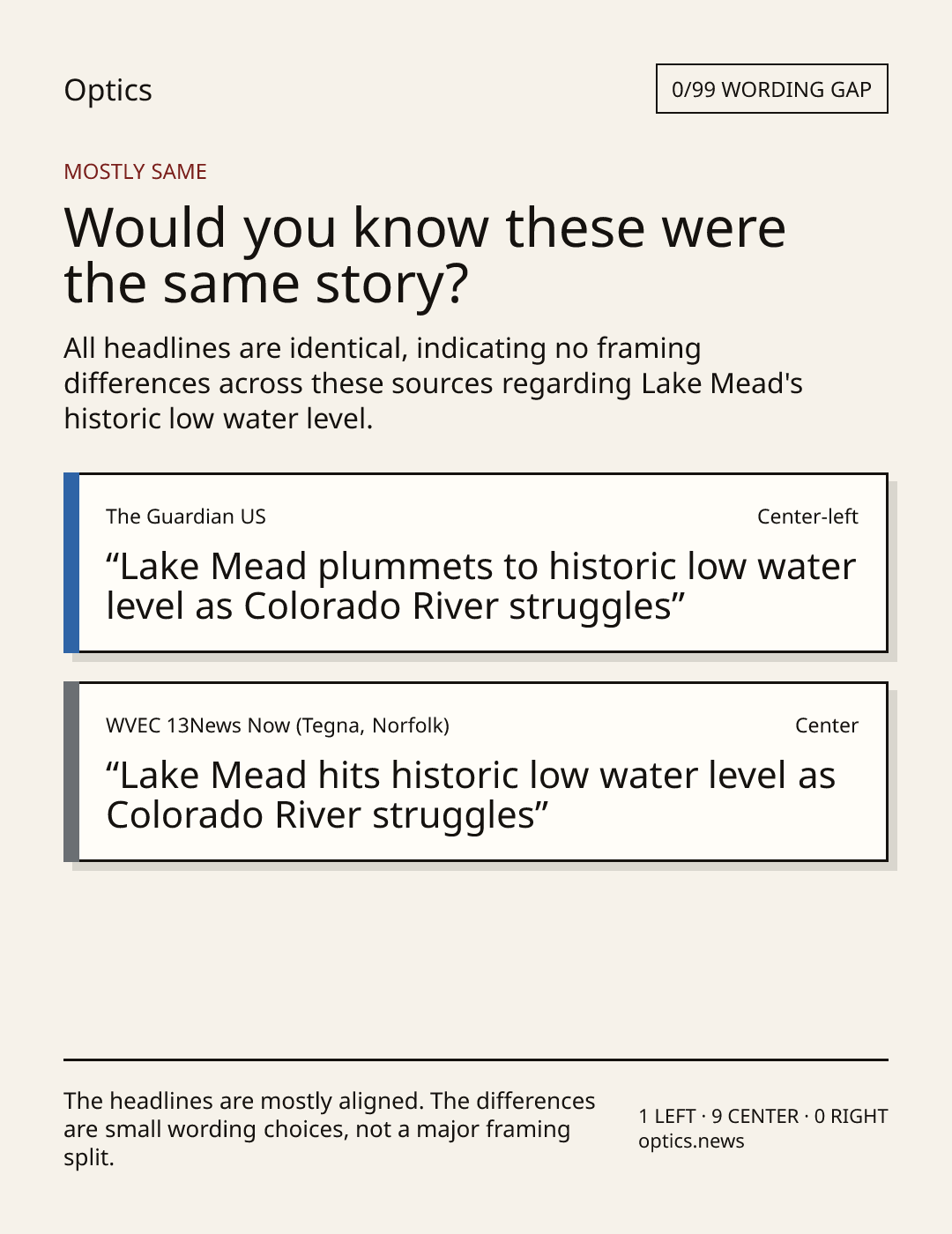Click the summary paragraph about identical headlines
This screenshot has width=952, height=1234.
(433, 383)
